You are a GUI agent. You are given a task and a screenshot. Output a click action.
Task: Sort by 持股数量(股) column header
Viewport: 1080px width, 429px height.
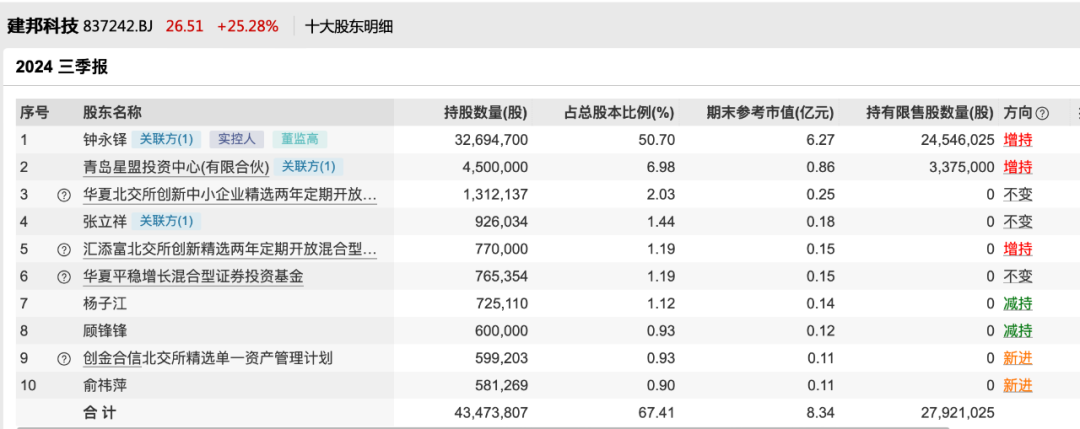[x=485, y=113]
